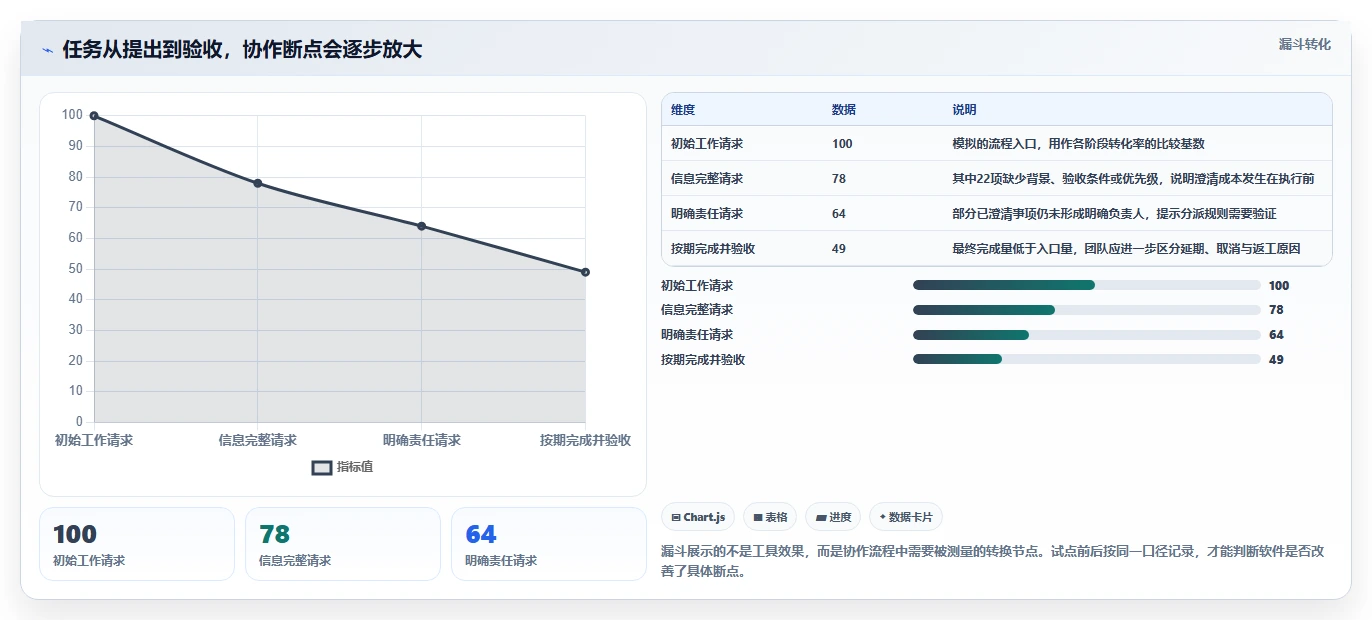The height and width of the screenshot is (620, 1372).
Task: Click the 初始工作请求 x-axis label
Action: point(94,440)
